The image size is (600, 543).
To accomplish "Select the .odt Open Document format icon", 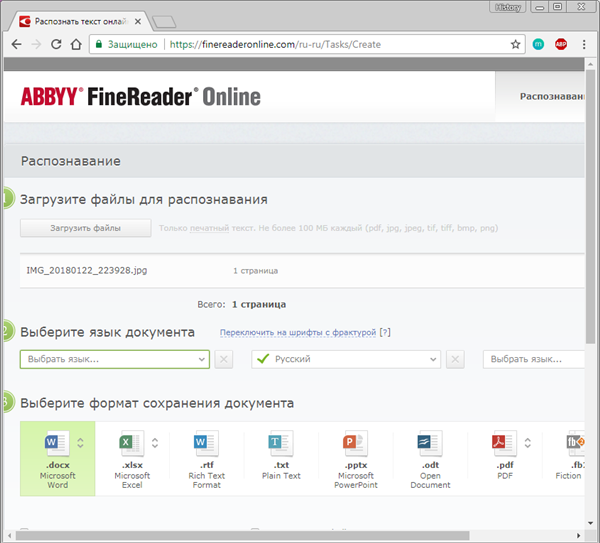I will 430,443.
